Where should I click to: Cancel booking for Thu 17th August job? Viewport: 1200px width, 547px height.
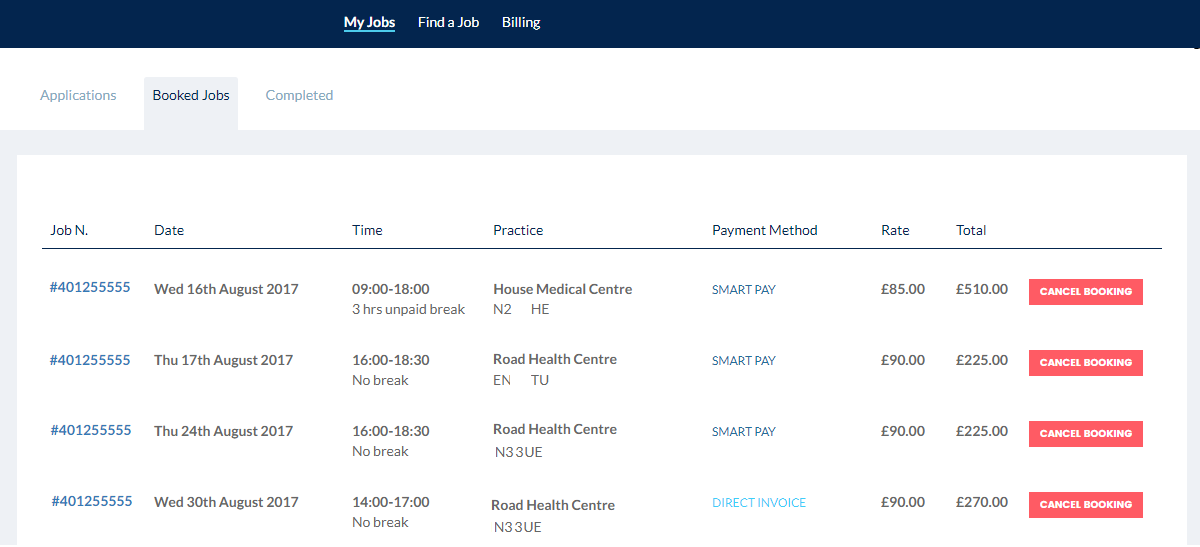pyautogui.click(x=1086, y=363)
